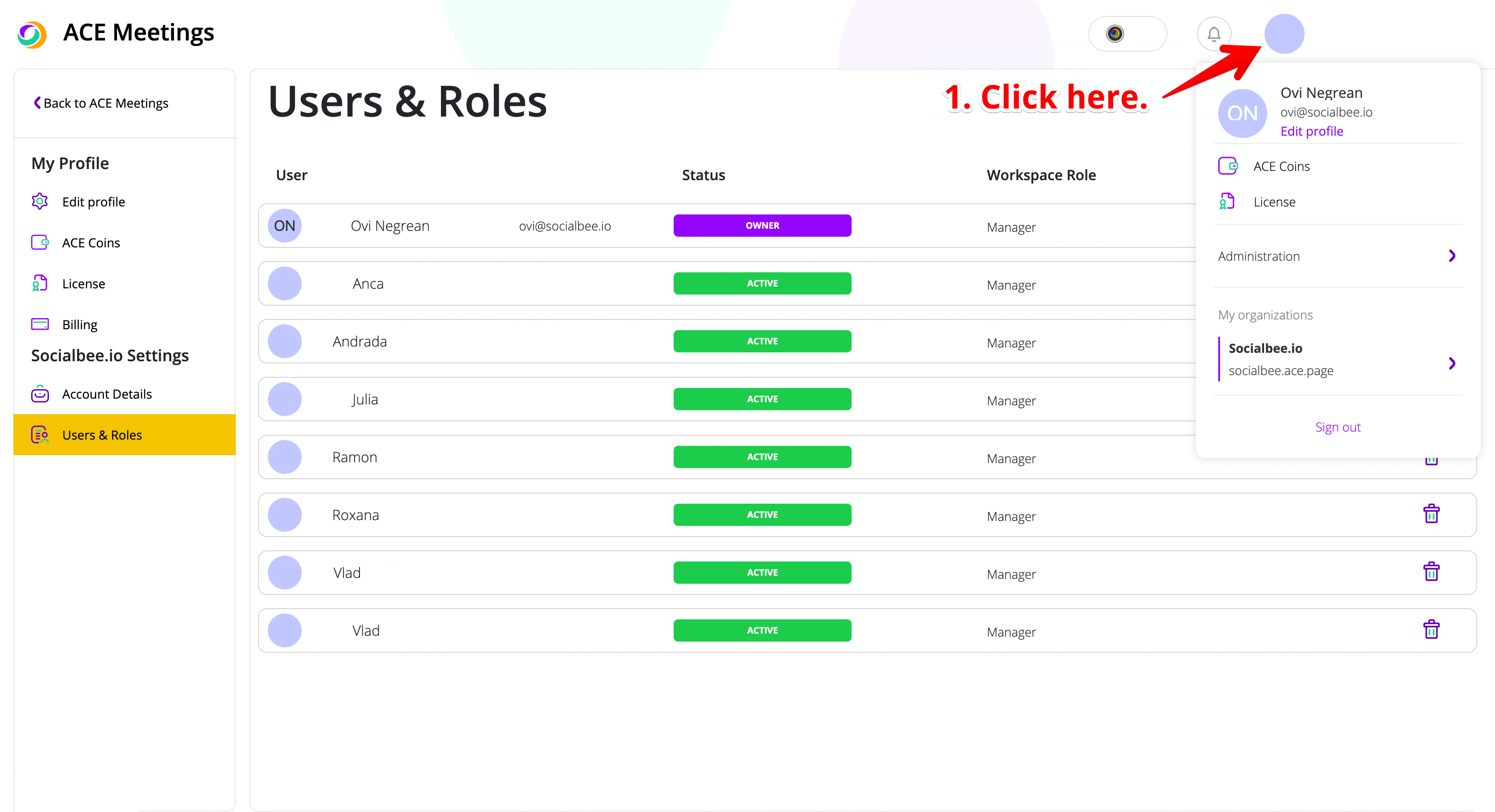Image resolution: width=1495 pixels, height=812 pixels.
Task: Click Billing card icon in sidebar
Action: coord(40,324)
